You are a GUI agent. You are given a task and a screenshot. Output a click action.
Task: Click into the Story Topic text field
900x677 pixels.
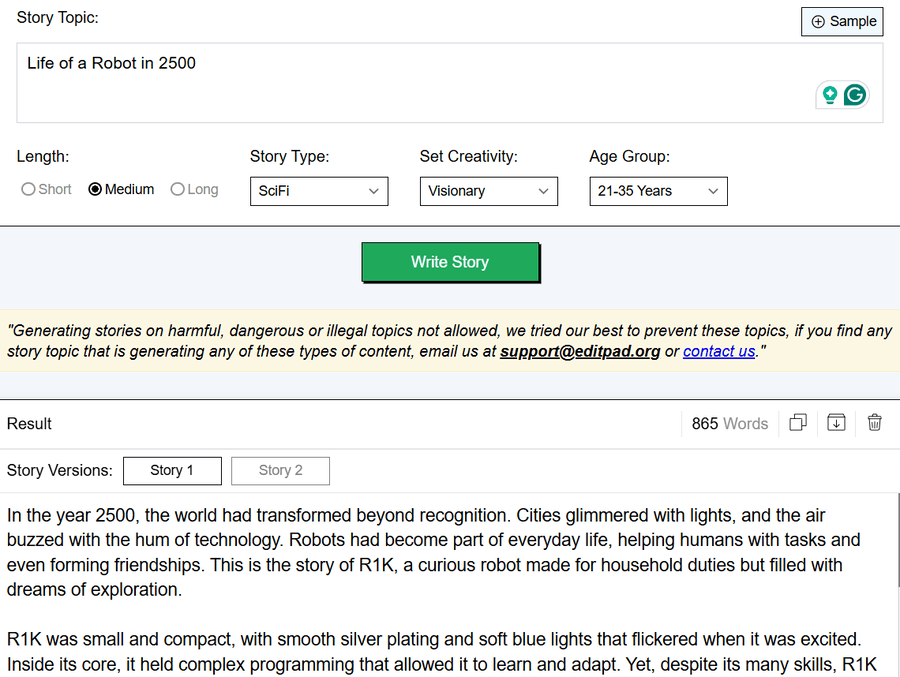coord(449,83)
